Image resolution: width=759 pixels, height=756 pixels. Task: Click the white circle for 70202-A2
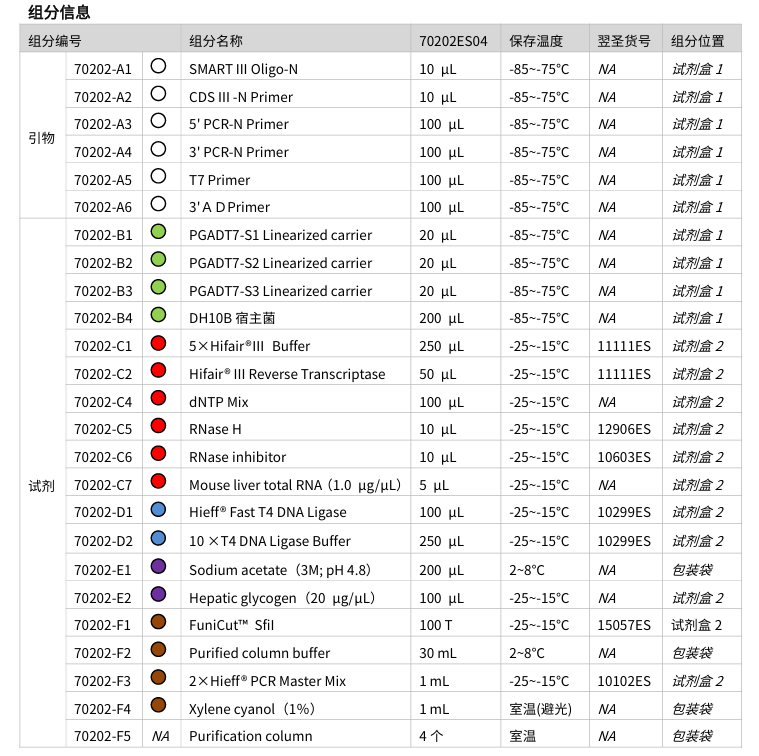coord(158,94)
